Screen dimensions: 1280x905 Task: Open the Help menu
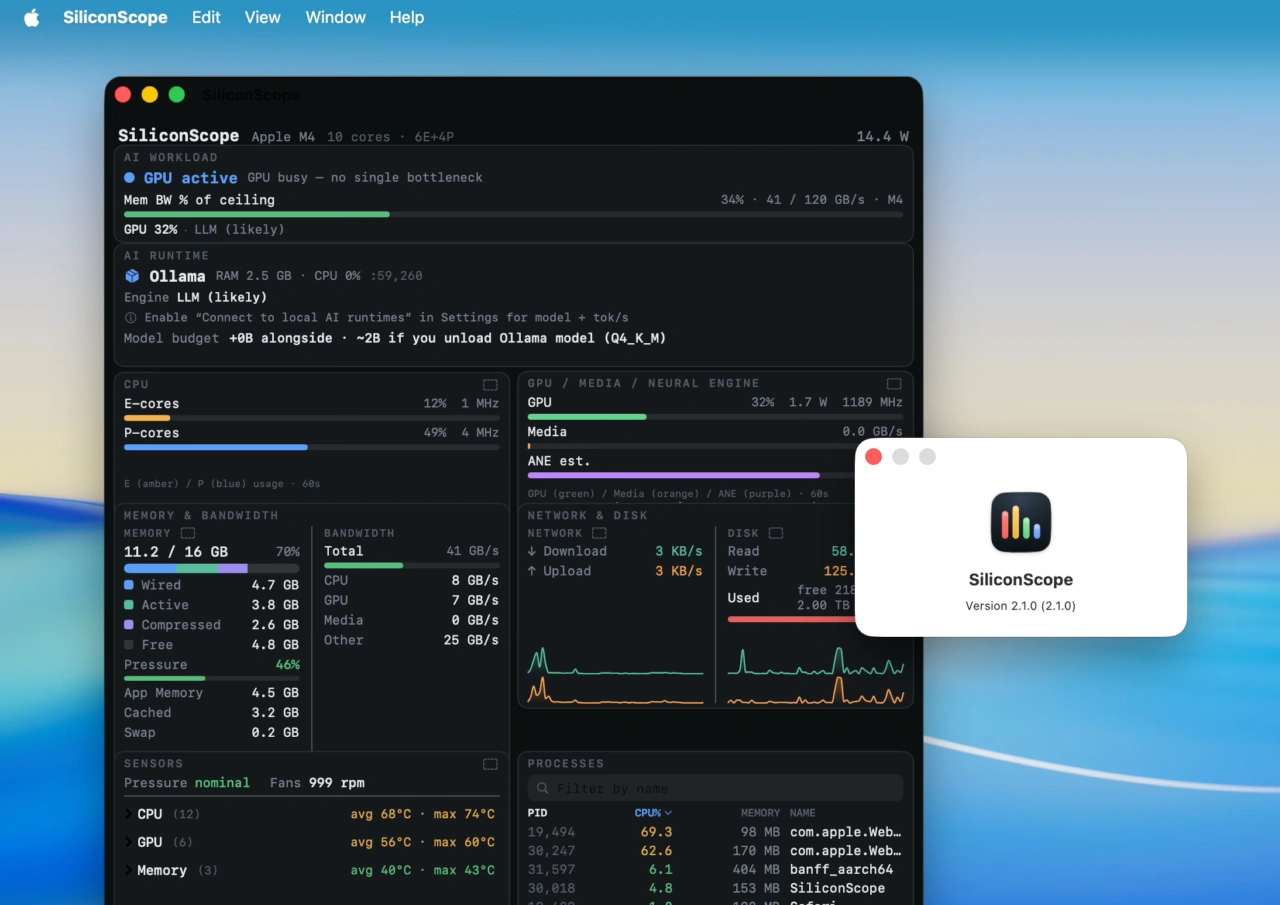click(x=407, y=18)
